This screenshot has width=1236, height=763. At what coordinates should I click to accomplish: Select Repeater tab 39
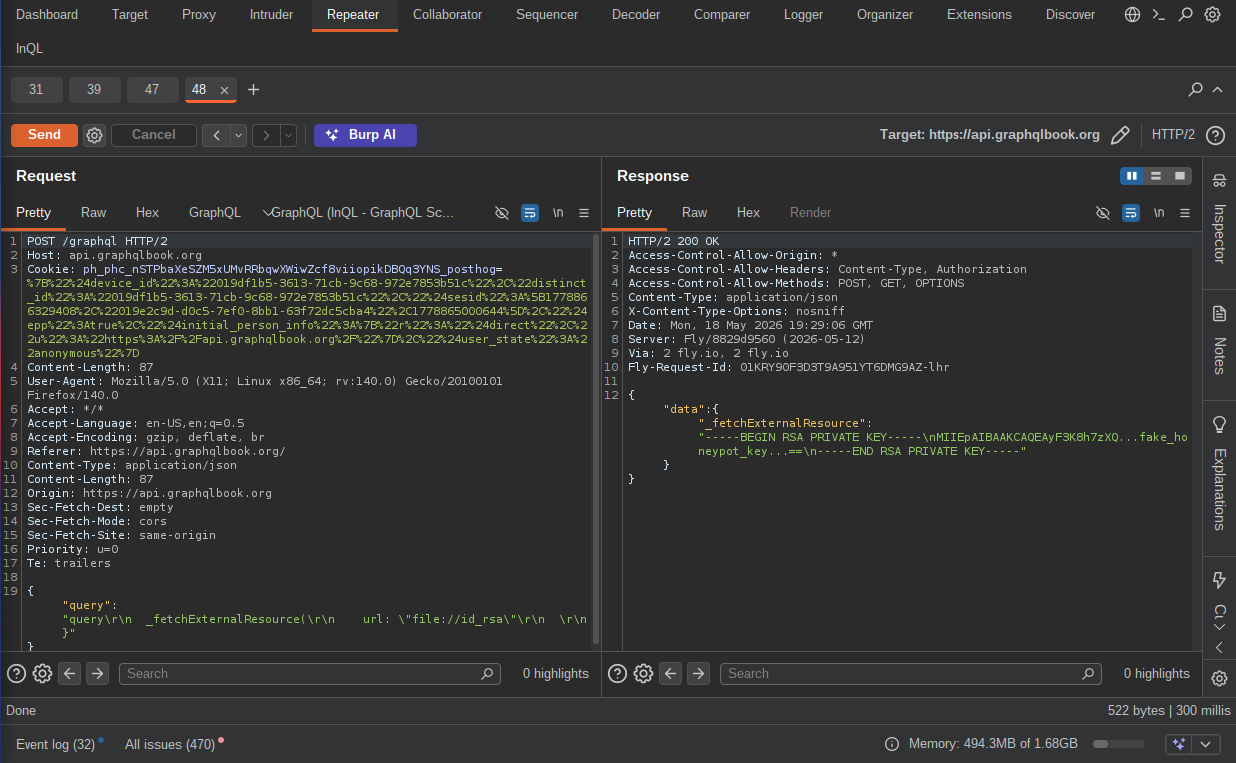94,89
